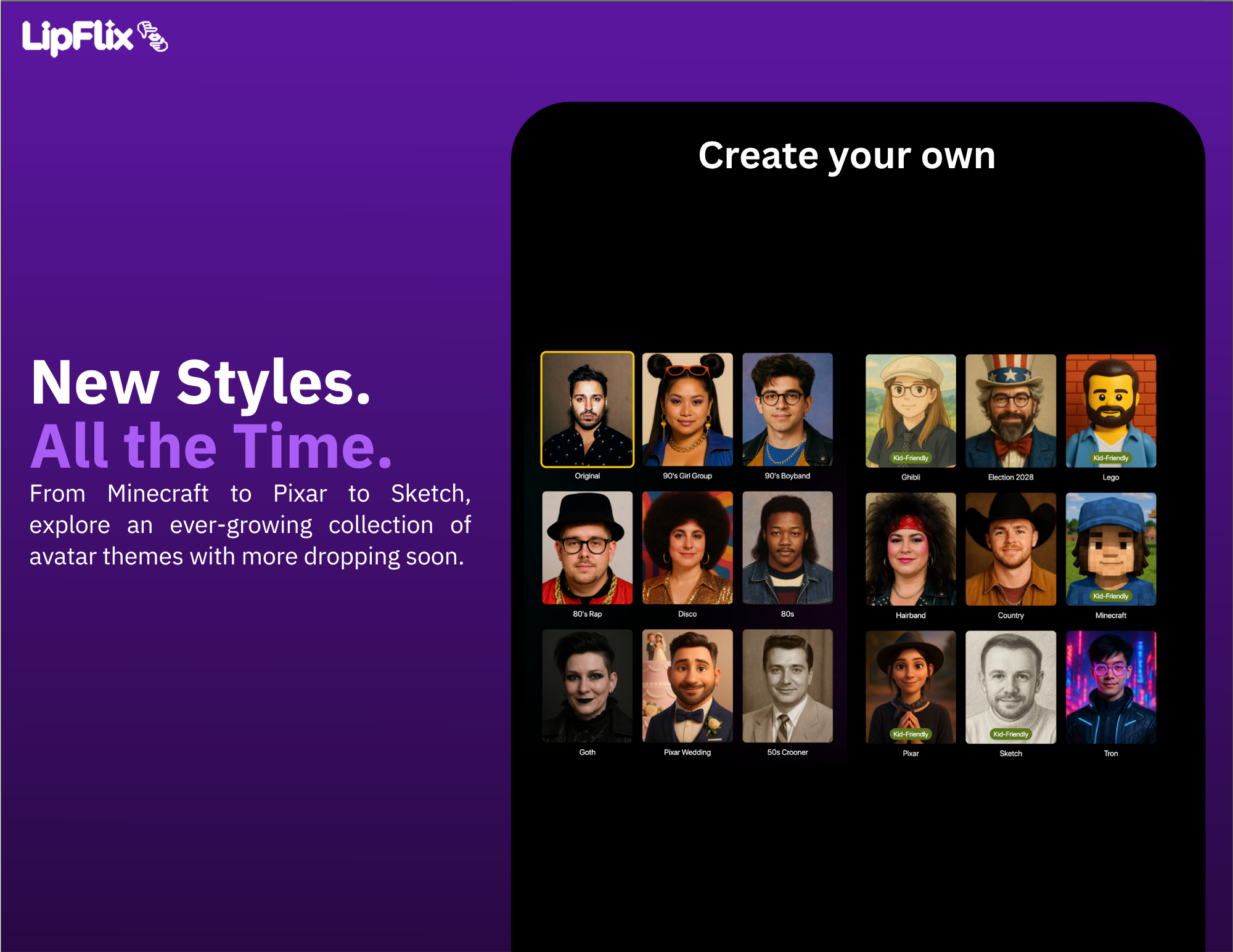Choose the 90's Girl Group style
The width and height of the screenshot is (1233, 952).
(687, 409)
